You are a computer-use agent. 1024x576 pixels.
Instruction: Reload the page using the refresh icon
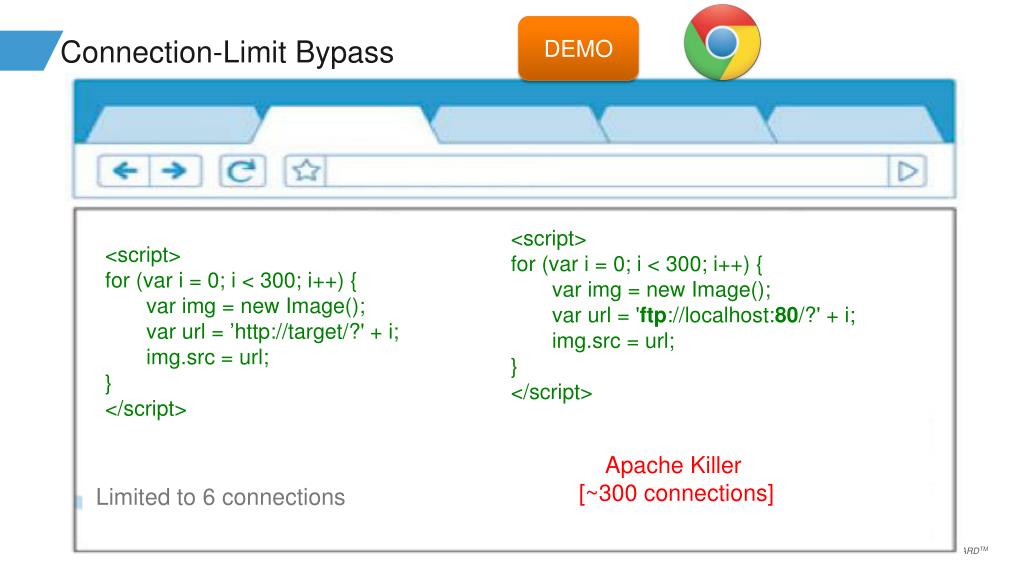pyautogui.click(x=242, y=171)
